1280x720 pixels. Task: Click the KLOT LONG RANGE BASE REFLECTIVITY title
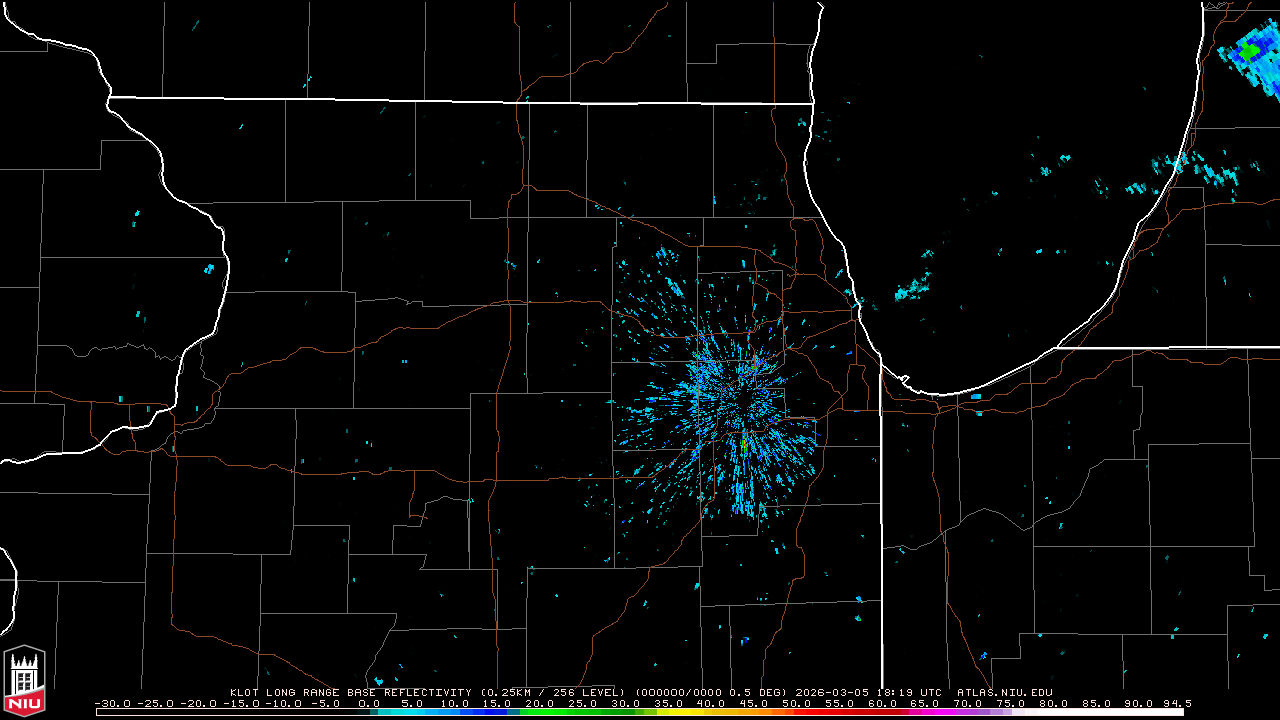tap(350, 692)
